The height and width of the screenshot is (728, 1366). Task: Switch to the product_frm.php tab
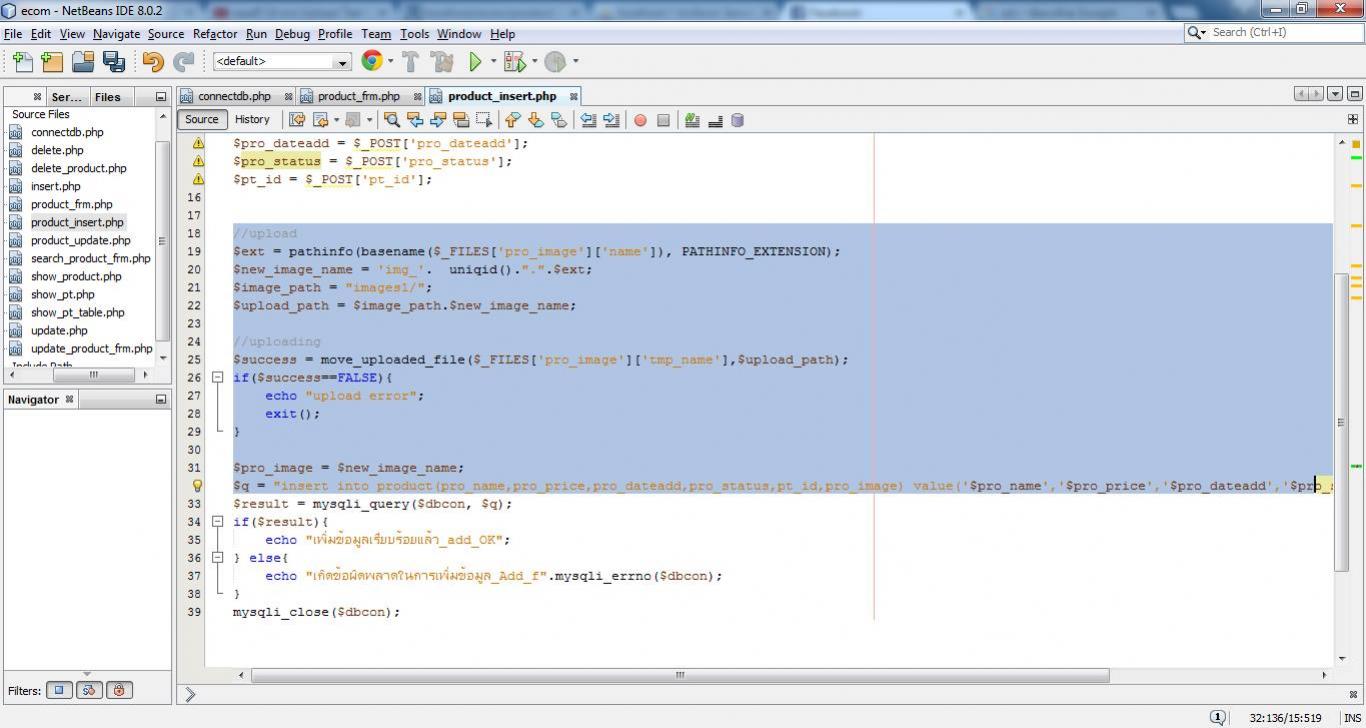pos(358,97)
